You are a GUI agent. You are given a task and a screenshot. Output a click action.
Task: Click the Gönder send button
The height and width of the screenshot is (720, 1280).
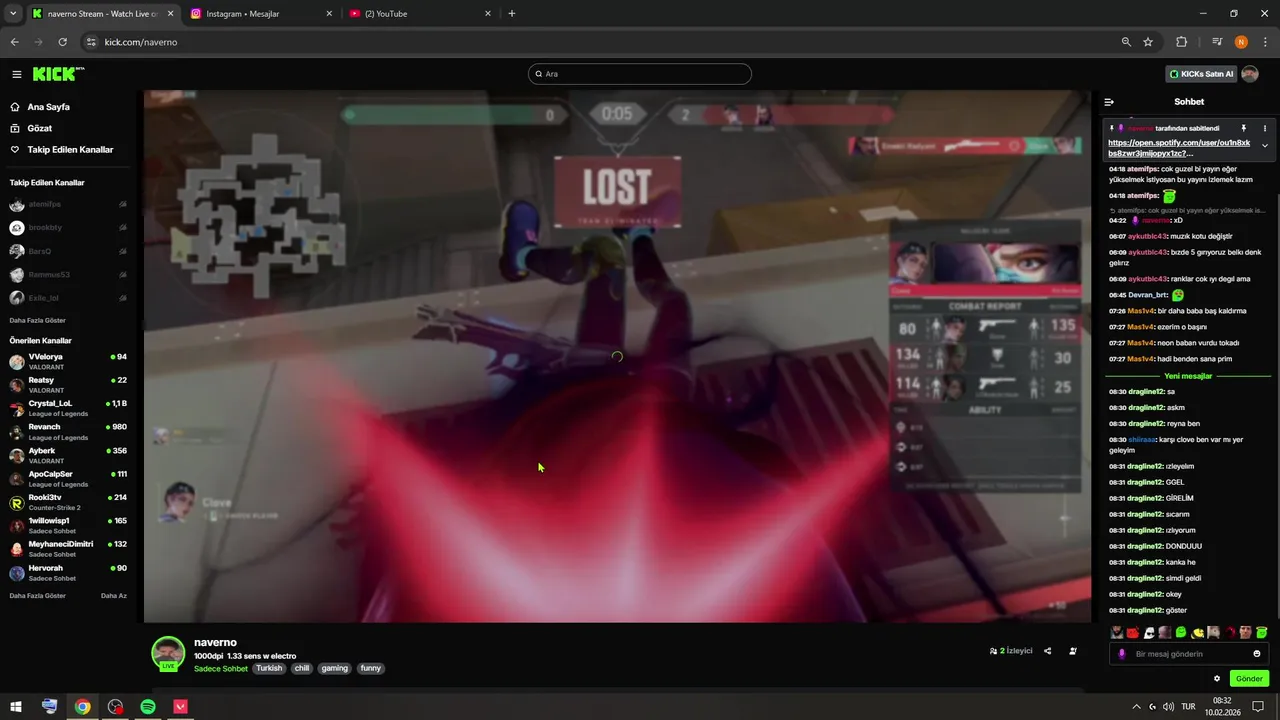pos(1249,679)
